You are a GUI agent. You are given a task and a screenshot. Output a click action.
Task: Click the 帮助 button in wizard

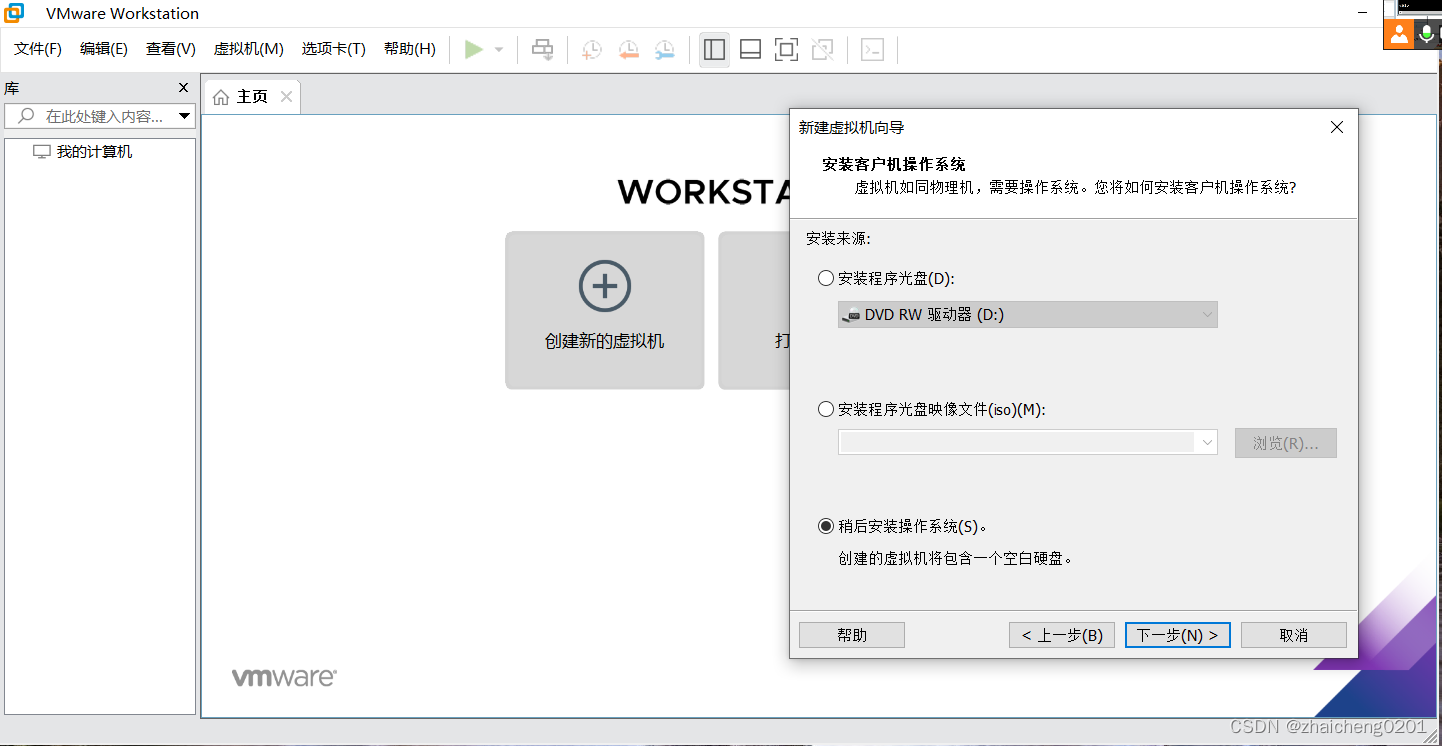click(852, 635)
